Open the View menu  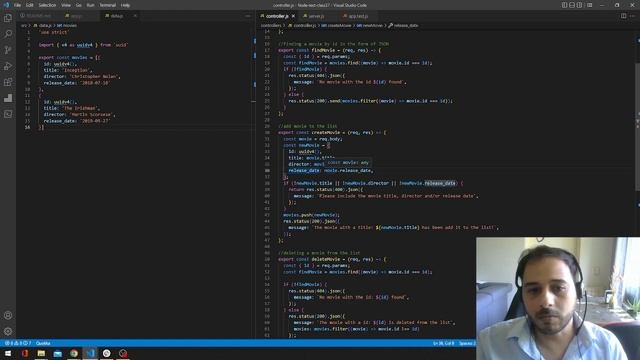point(66,5)
